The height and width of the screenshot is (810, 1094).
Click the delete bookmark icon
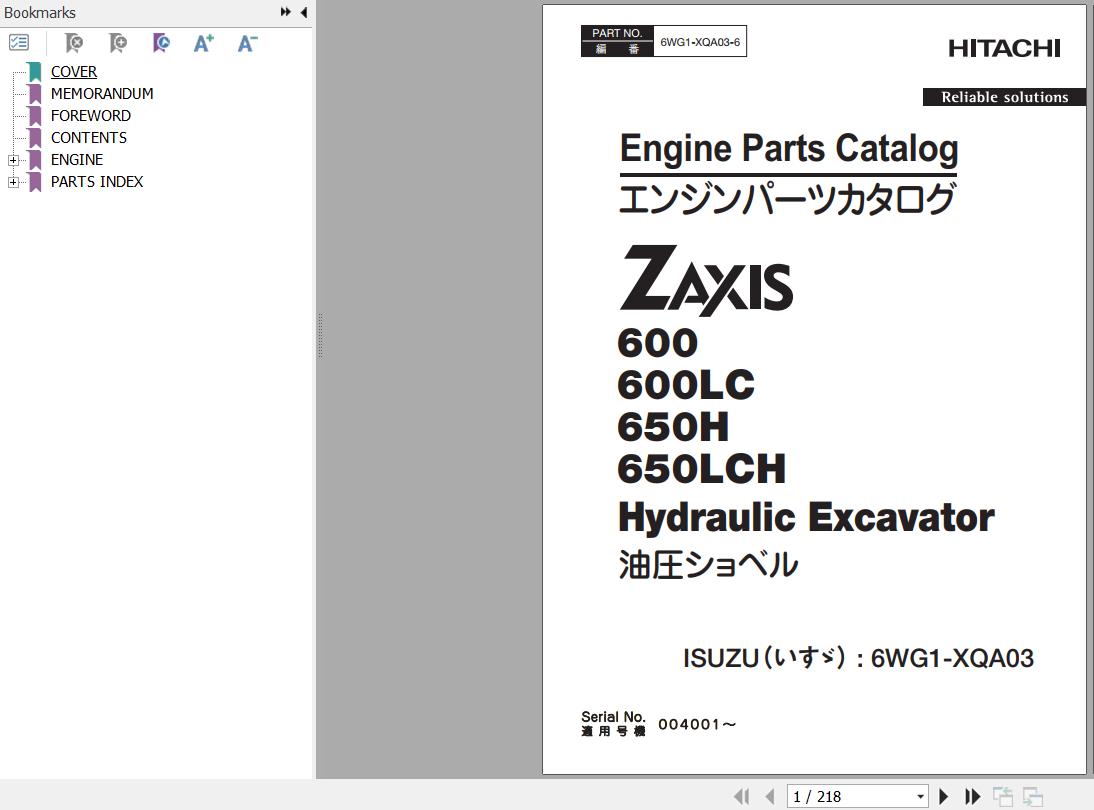[x=73, y=43]
